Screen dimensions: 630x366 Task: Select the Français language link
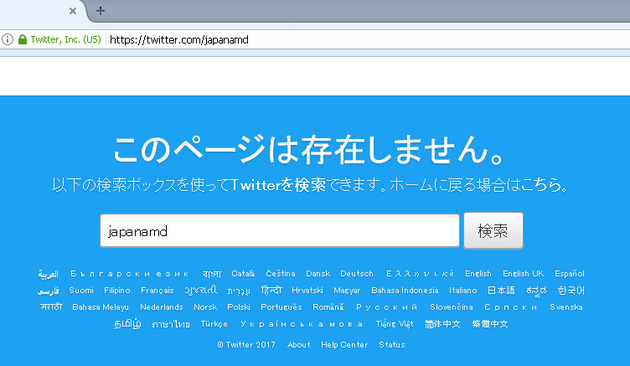point(157,290)
